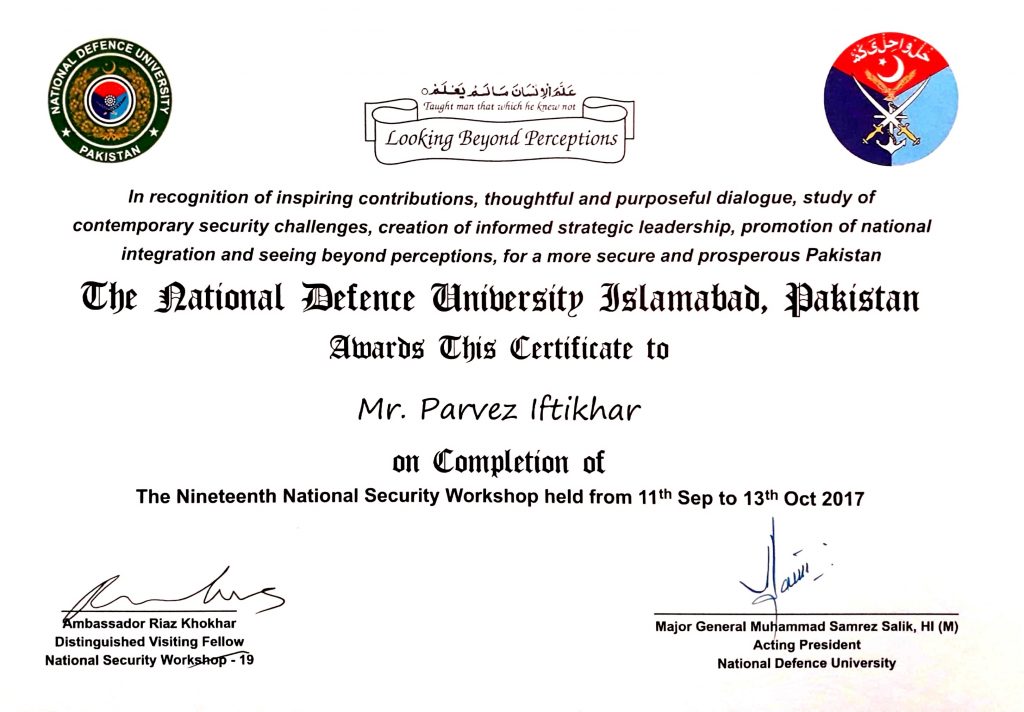Click 'Major General Muhammad Samrez Salik, HI (M)'

[x=807, y=626]
